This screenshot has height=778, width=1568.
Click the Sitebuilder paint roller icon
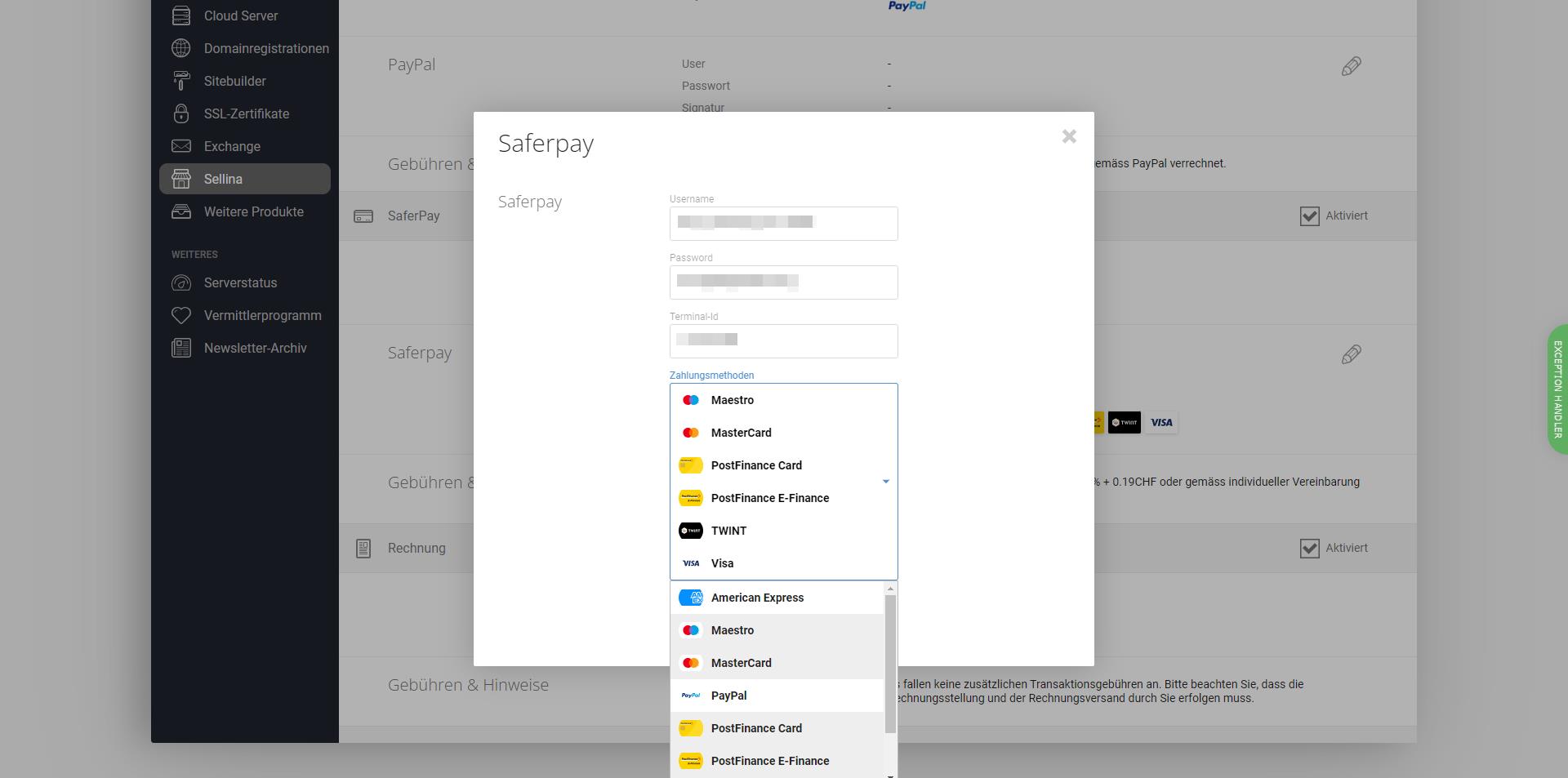tap(181, 81)
